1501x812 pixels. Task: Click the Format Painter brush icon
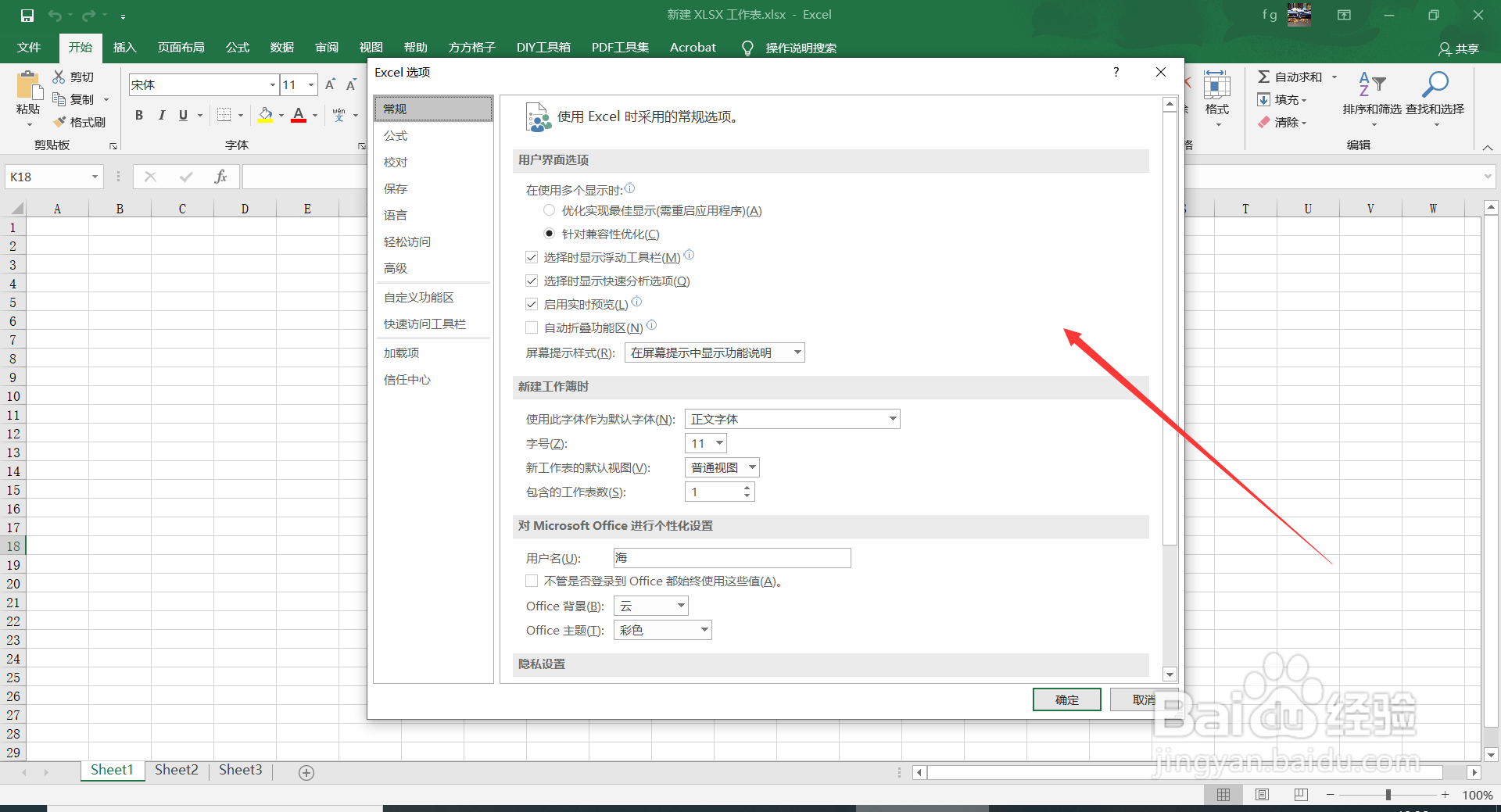(x=59, y=122)
